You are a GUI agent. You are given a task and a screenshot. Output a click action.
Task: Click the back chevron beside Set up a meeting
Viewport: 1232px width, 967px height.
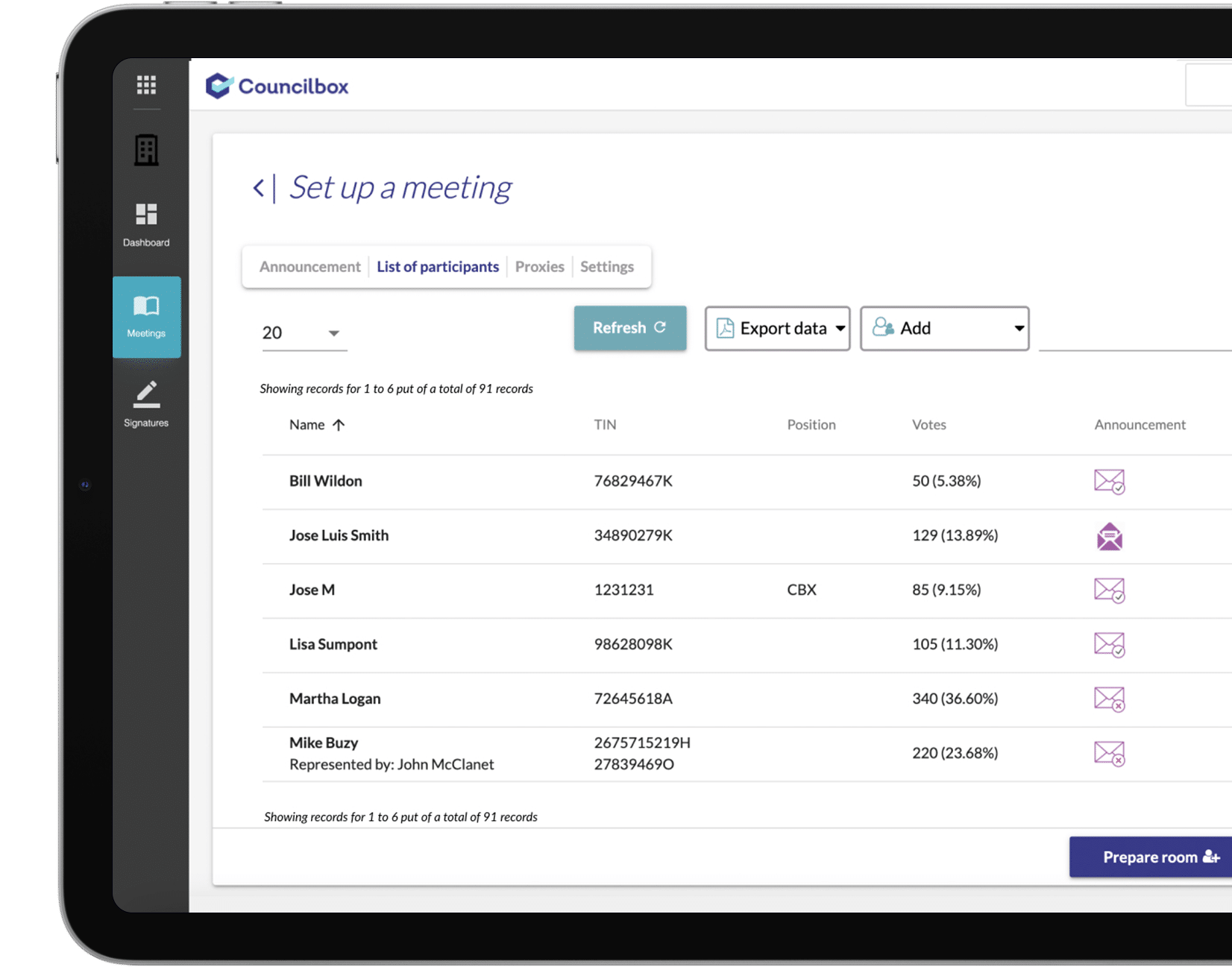click(259, 188)
